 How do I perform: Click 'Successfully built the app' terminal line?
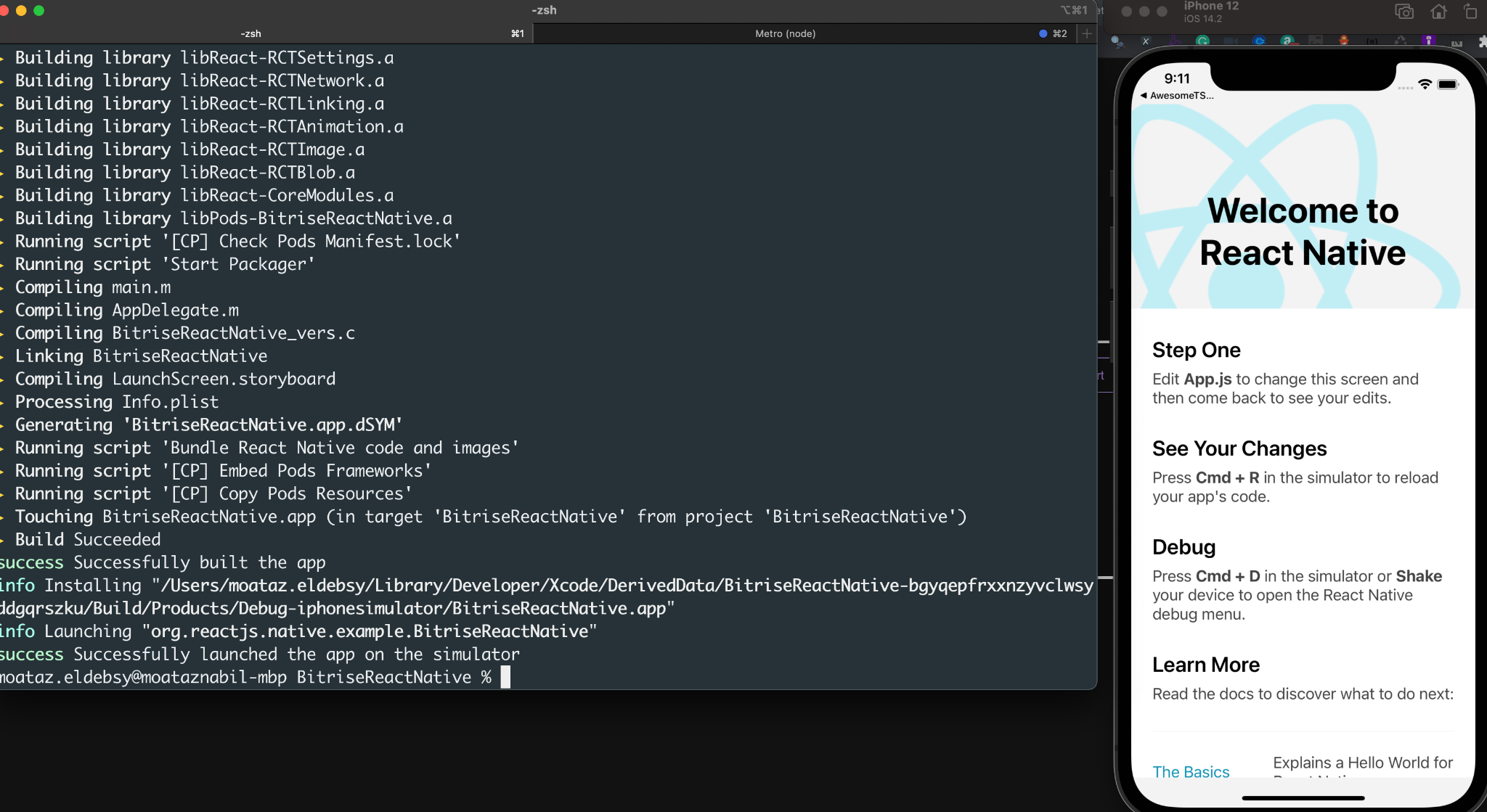pos(163,562)
